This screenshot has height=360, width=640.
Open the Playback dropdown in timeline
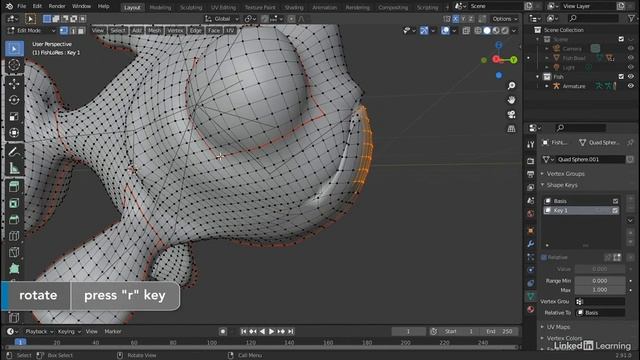coord(39,332)
